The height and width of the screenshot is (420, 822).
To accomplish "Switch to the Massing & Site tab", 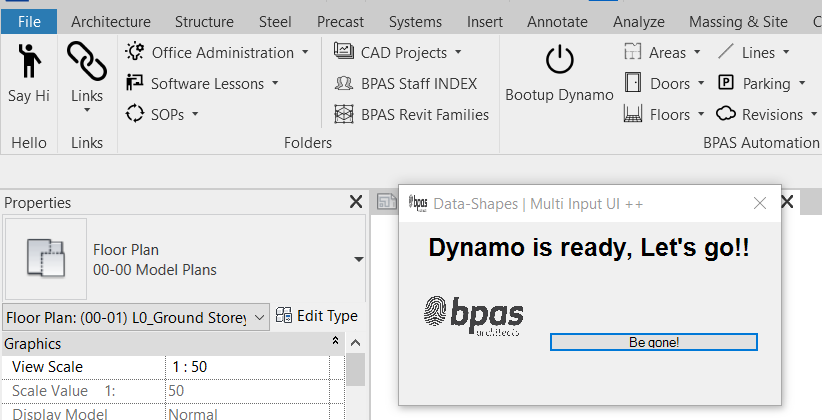I will pyautogui.click(x=738, y=21).
